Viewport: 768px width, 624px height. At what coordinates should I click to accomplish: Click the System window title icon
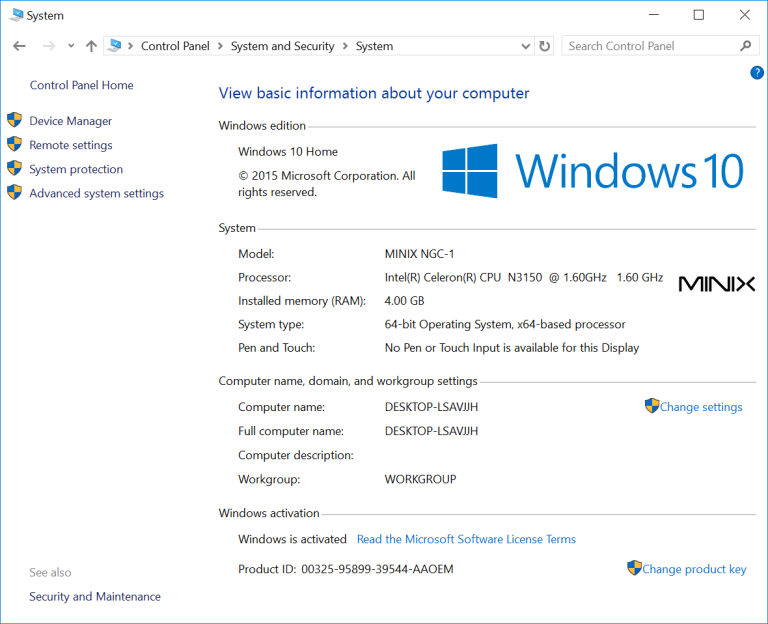16,15
